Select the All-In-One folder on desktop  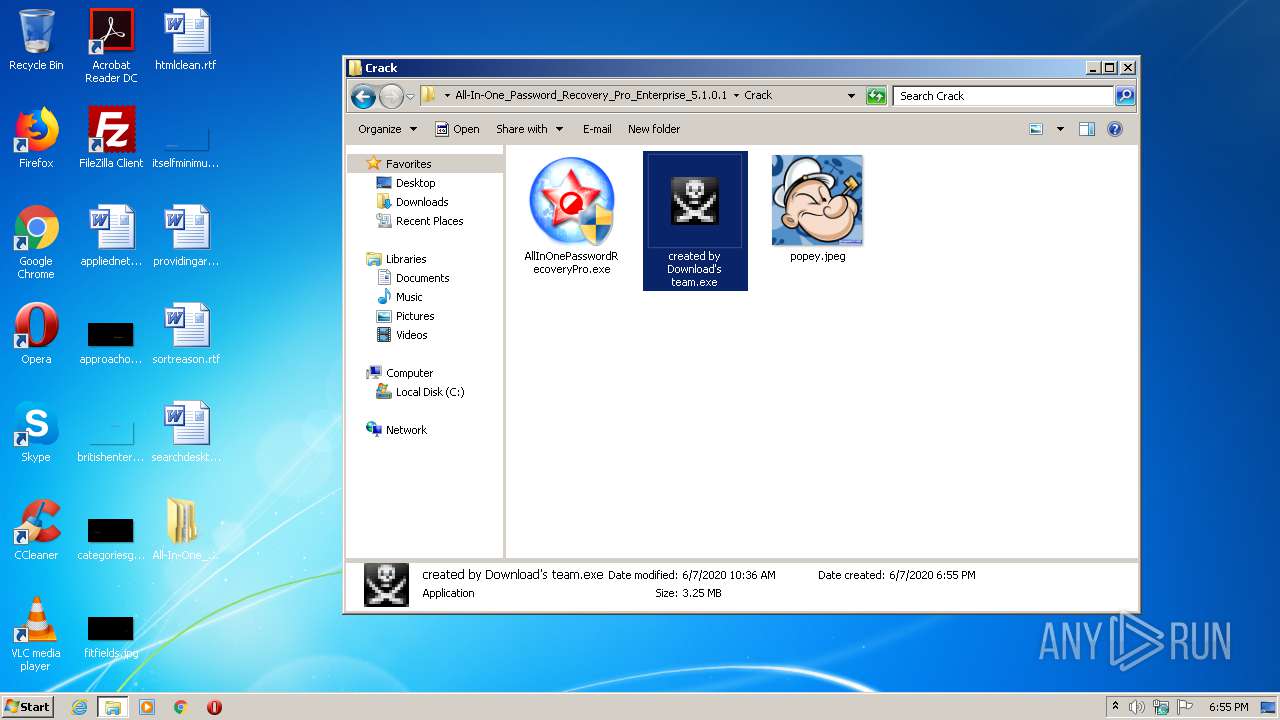(186, 529)
